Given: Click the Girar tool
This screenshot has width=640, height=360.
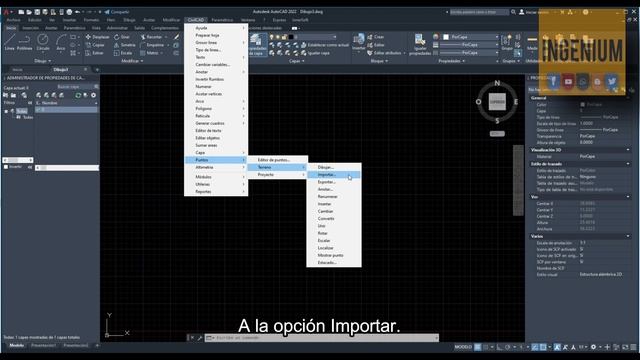Looking at the screenshot, I should tap(122, 37).
